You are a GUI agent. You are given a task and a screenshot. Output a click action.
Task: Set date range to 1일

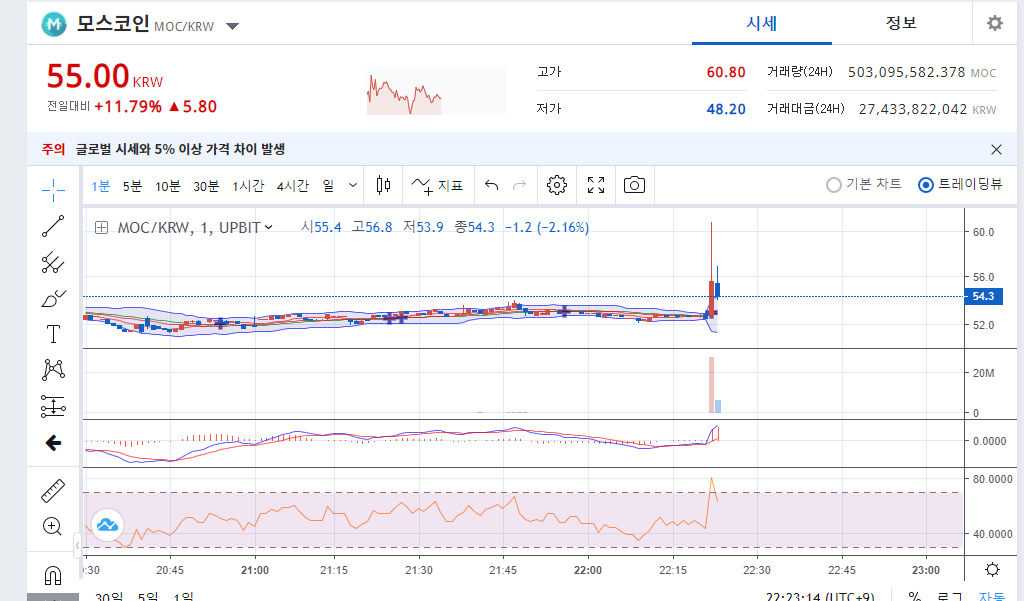point(184,596)
